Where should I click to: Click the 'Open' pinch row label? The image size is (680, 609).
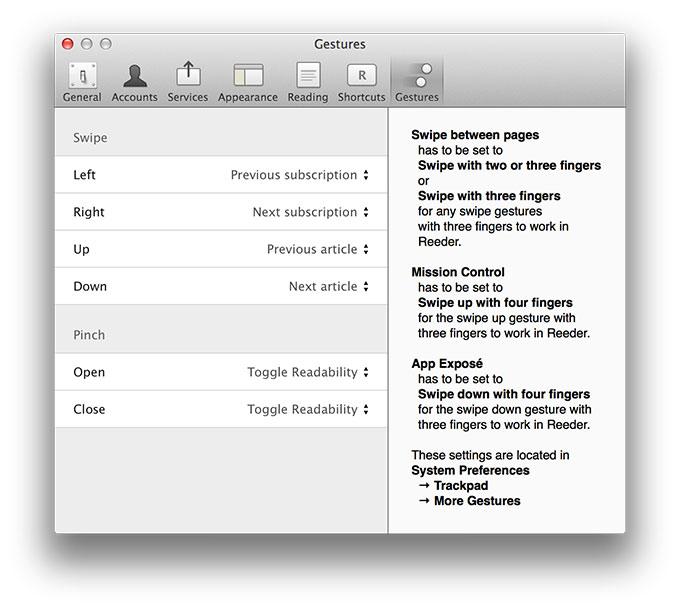click(89, 372)
